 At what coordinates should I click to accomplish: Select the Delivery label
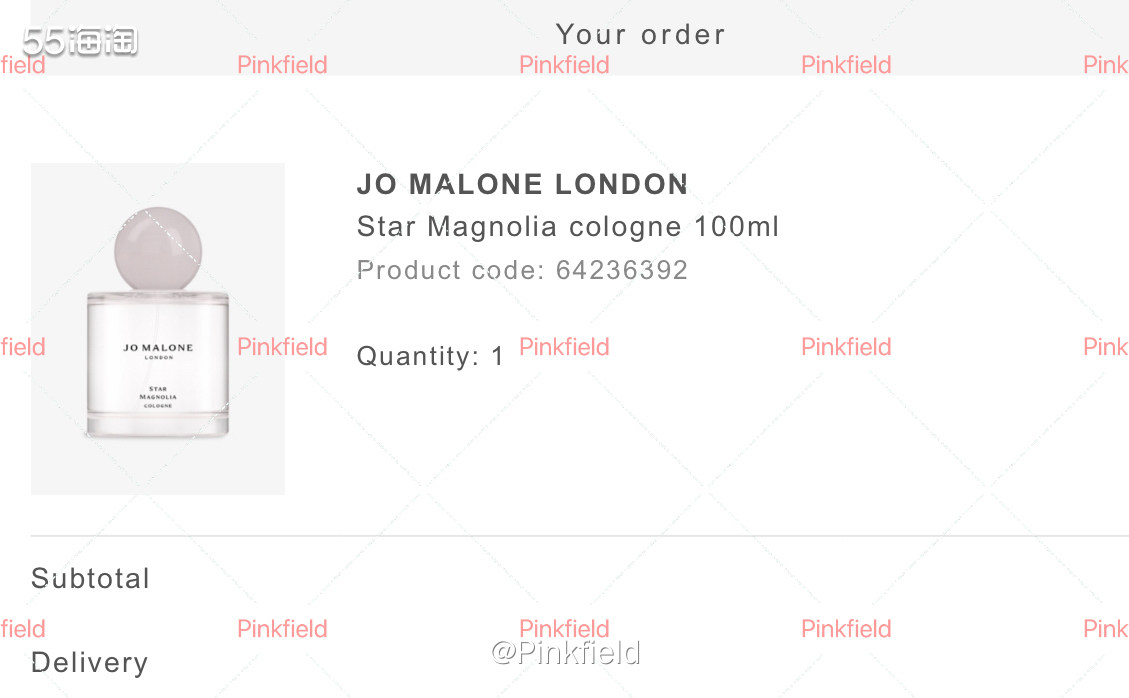click(89, 662)
